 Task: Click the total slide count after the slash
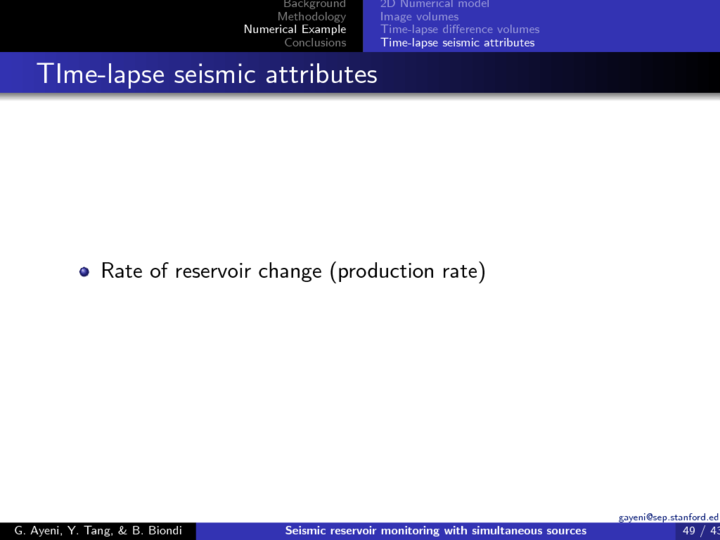coord(713,530)
